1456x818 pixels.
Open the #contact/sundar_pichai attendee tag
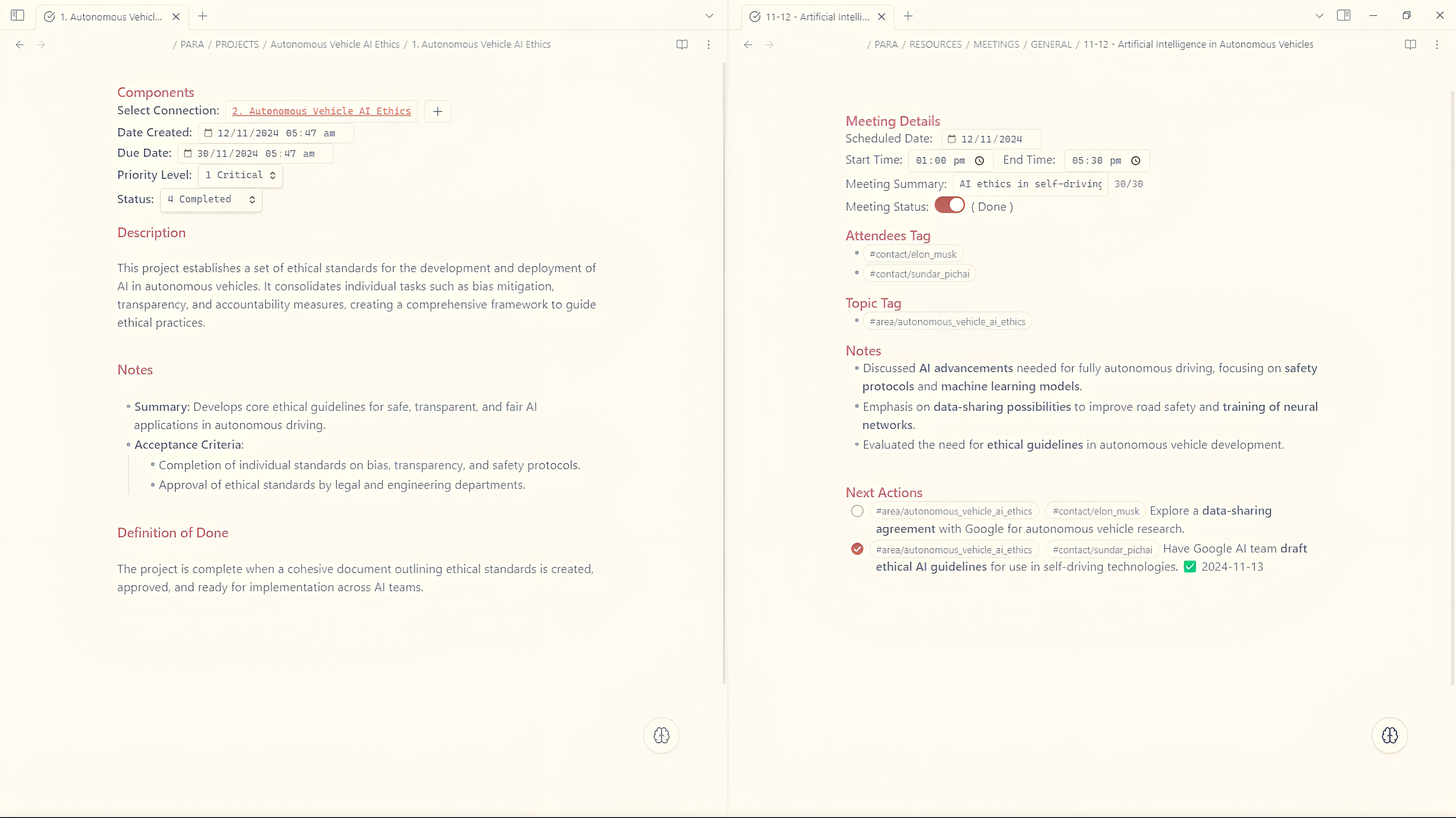(x=919, y=274)
